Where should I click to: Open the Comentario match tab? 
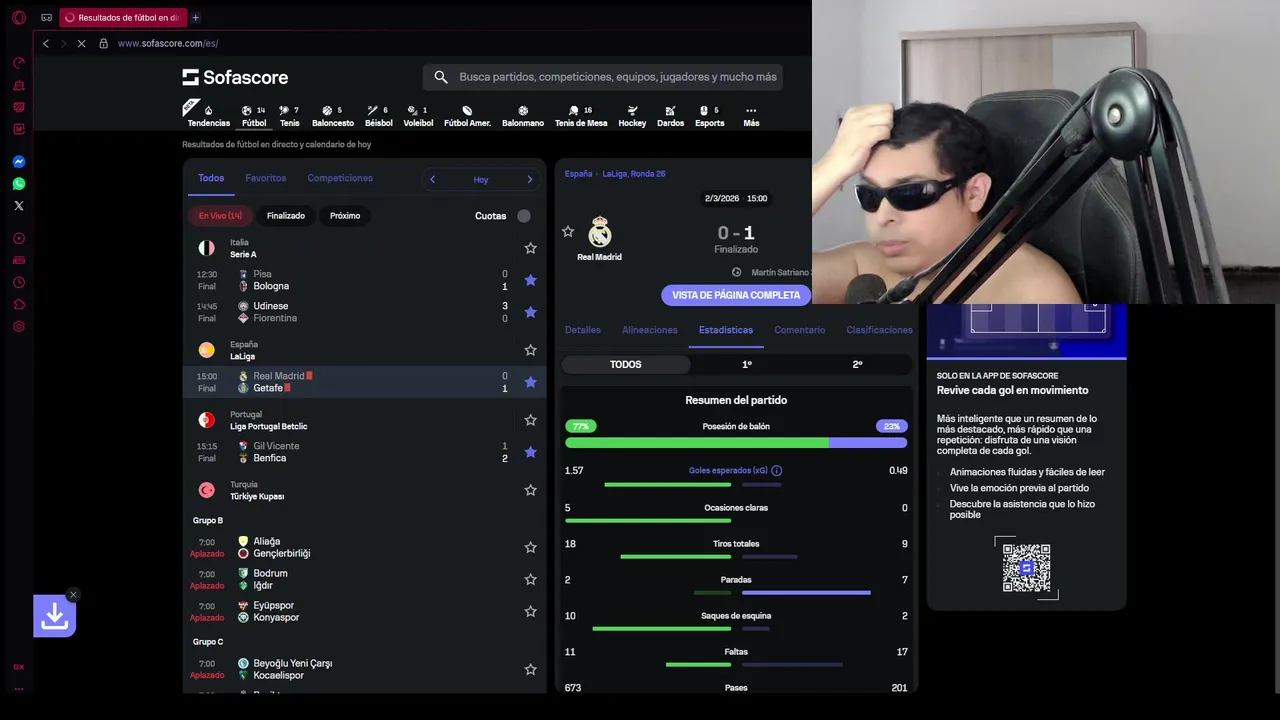point(800,330)
